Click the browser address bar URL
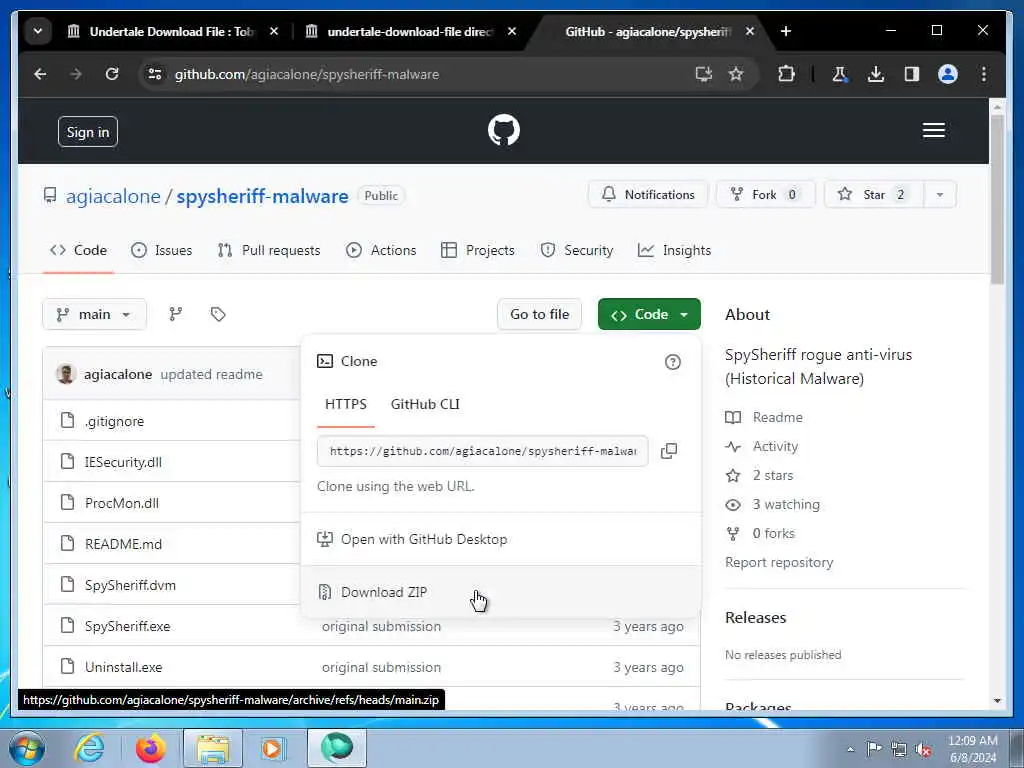 tap(307, 74)
